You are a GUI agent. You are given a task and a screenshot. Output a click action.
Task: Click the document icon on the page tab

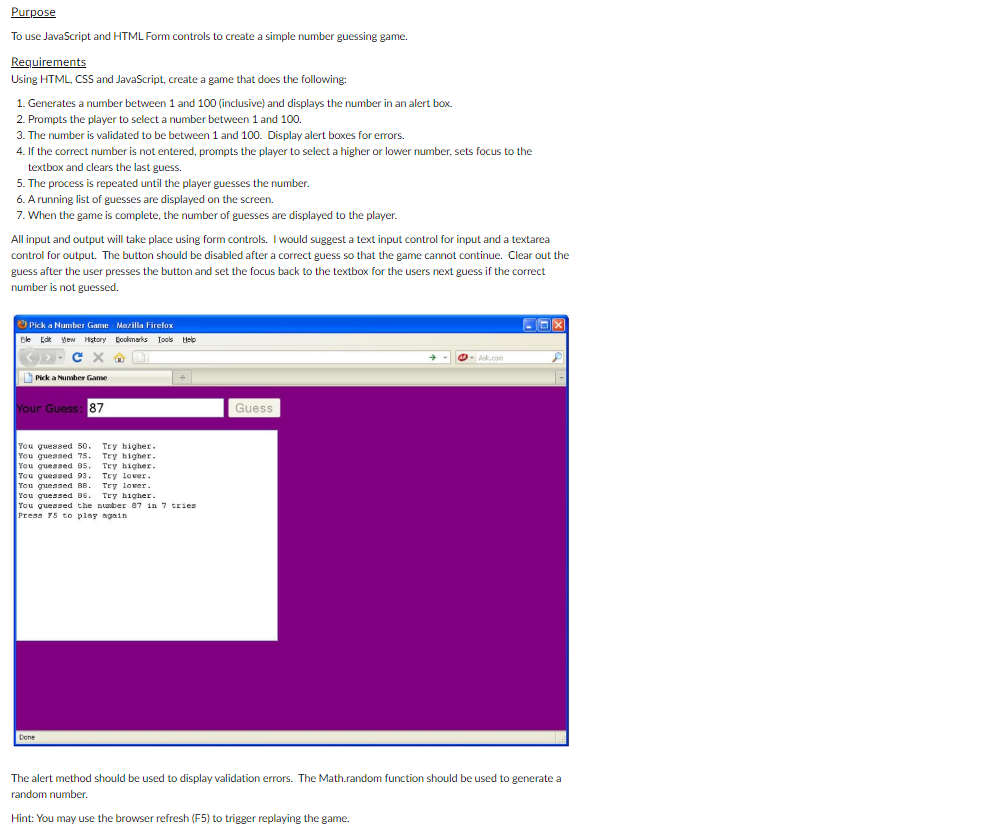pyautogui.click(x=29, y=375)
